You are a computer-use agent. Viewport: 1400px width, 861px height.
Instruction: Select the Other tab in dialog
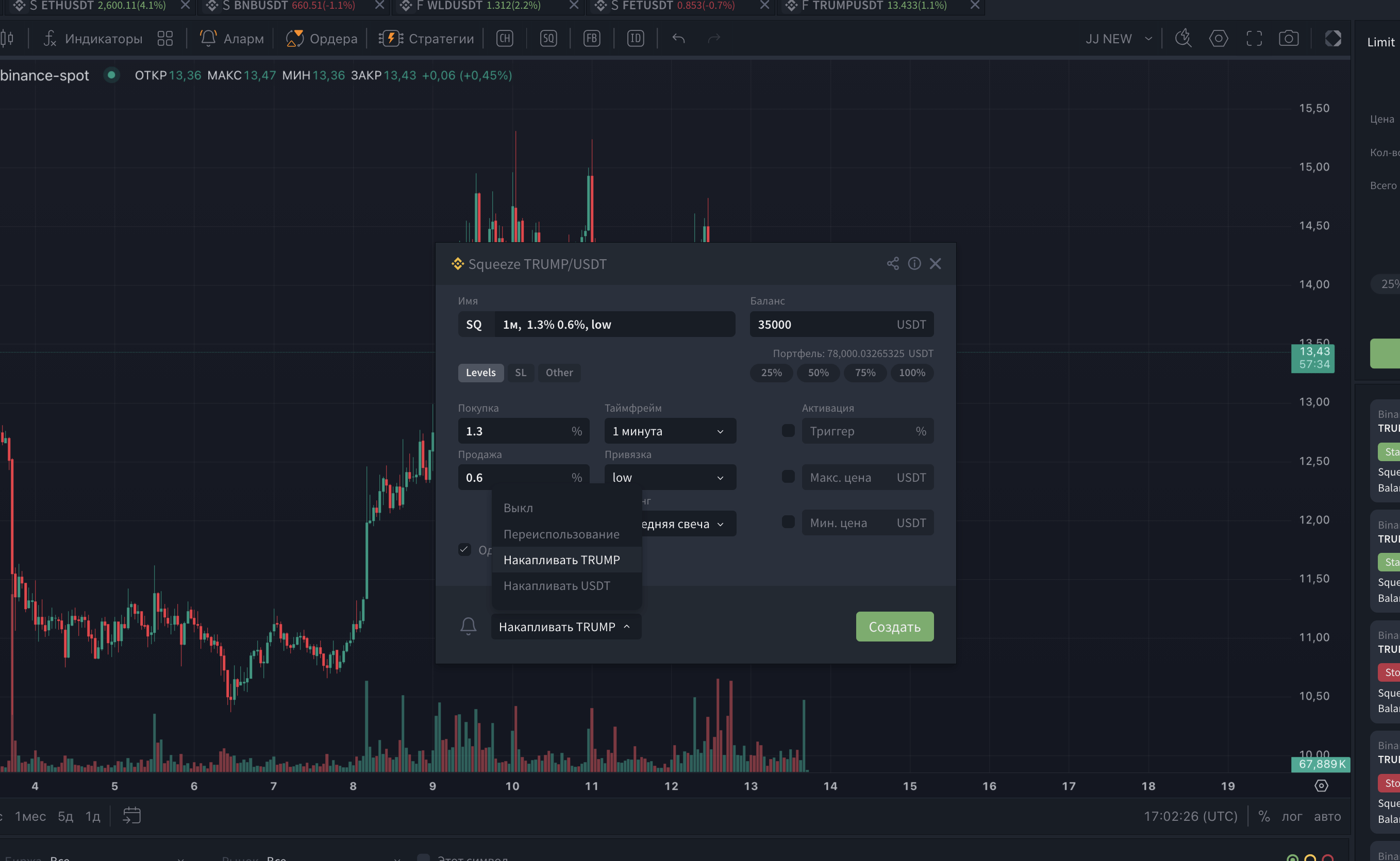559,373
